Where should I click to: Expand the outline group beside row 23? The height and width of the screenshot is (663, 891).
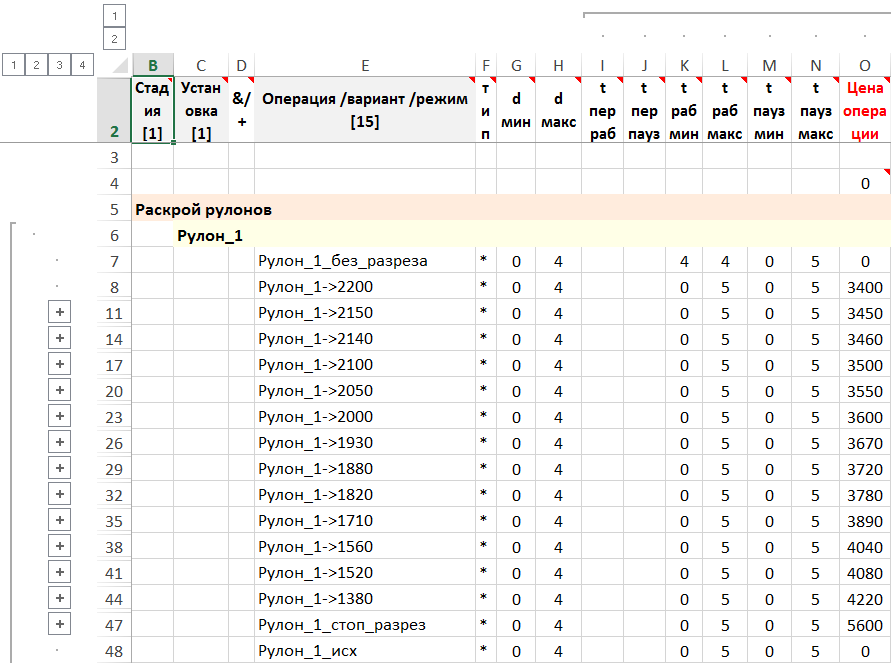pyautogui.click(x=60, y=417)
